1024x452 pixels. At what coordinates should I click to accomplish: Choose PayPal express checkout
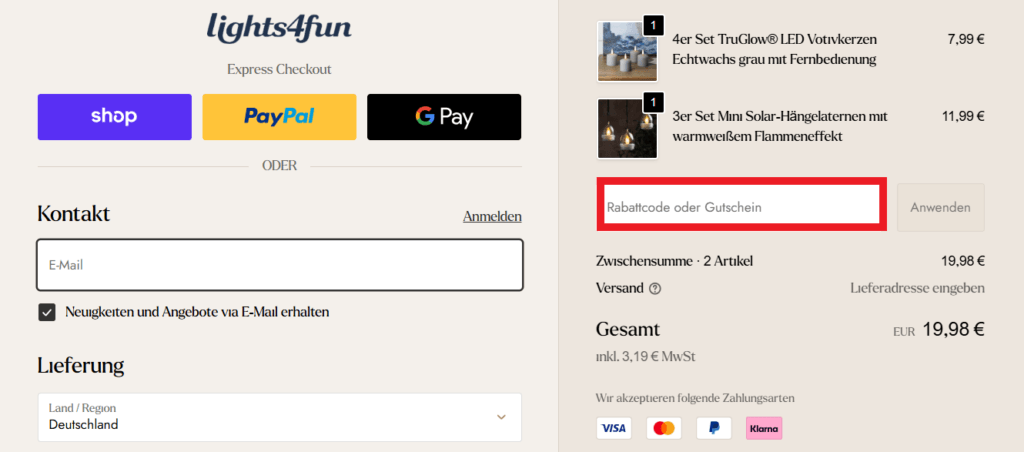click(279, 117)
